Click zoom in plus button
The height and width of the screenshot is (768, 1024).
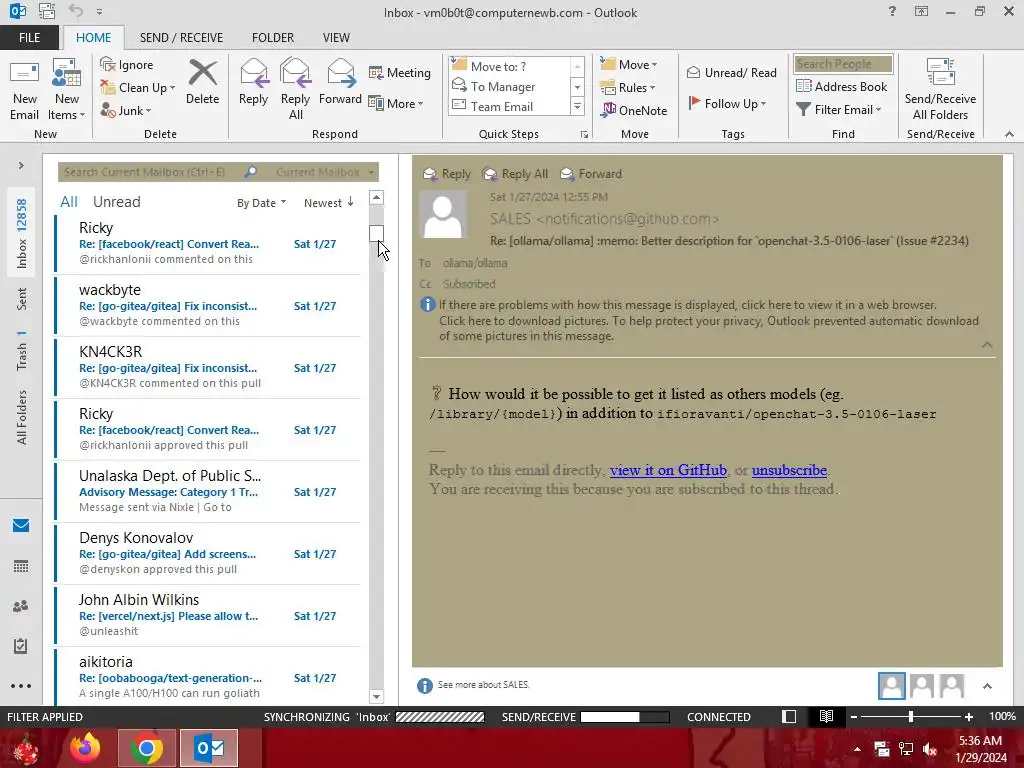tap(969, 716)
